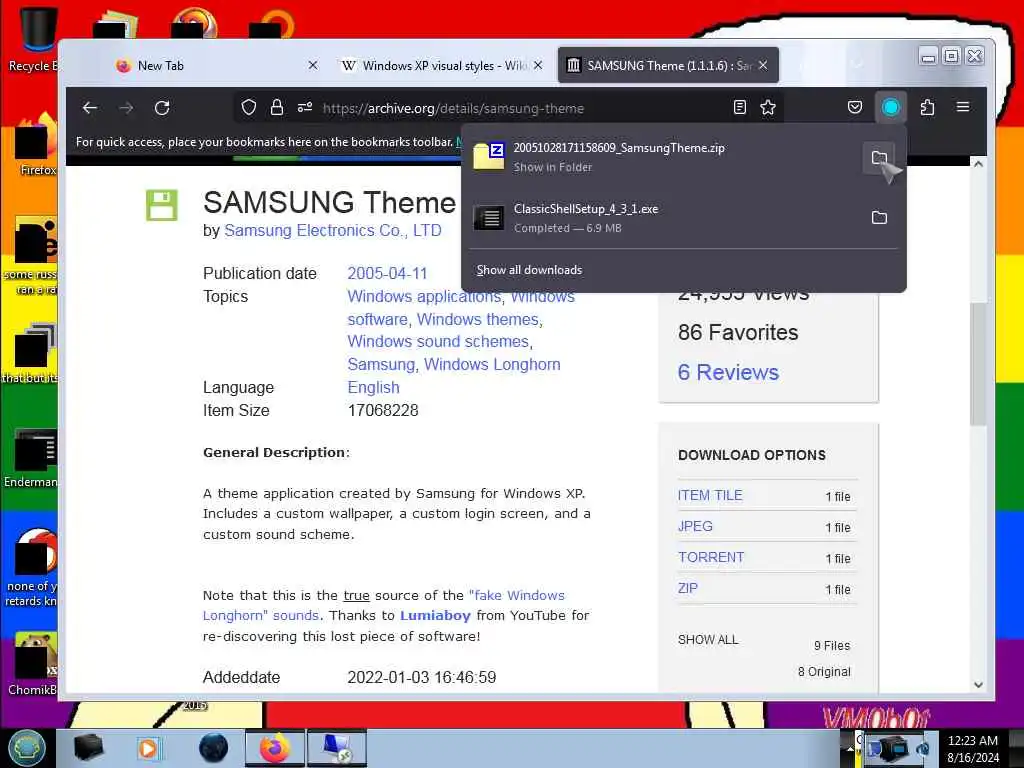
Task: Reload the archive.org page
Action: coord(162,108)
